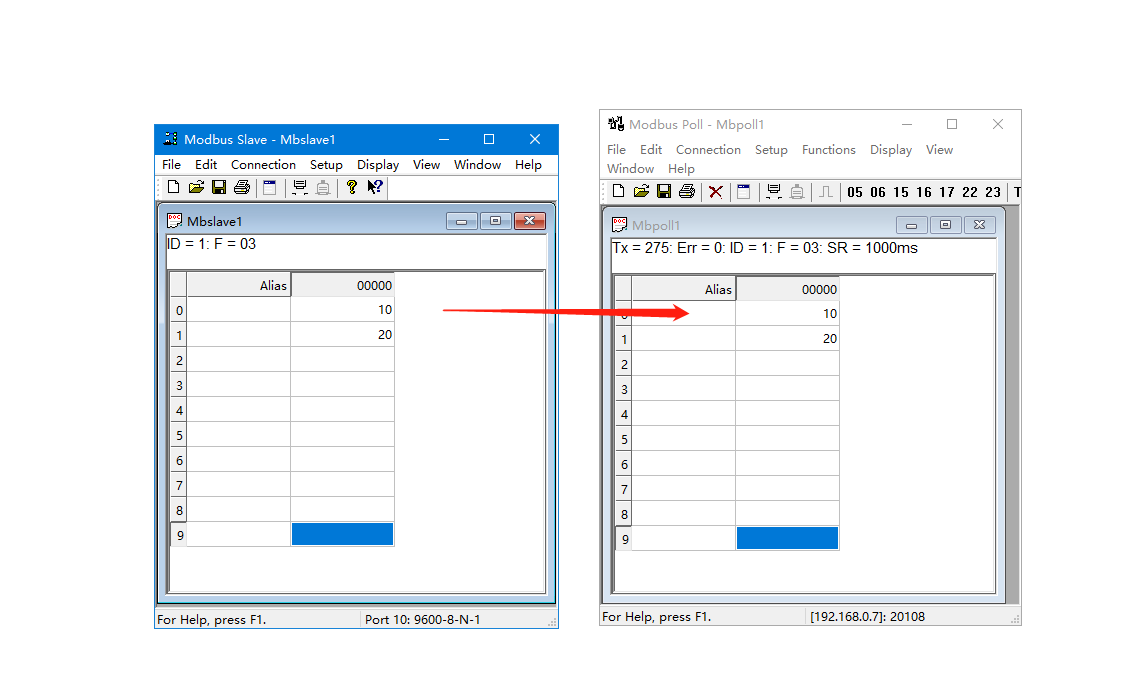Click the context help arrow icon in Modbus Slave
This screenshot has width=1140, height=679.
coord(375,187)
